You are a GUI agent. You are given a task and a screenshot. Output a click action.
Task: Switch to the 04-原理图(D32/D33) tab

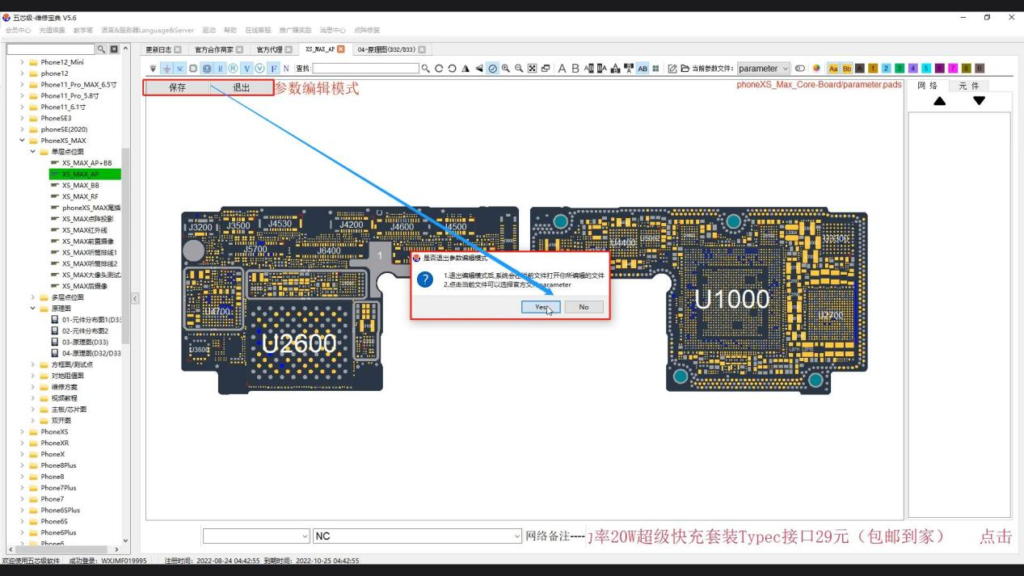coord(386,50)
